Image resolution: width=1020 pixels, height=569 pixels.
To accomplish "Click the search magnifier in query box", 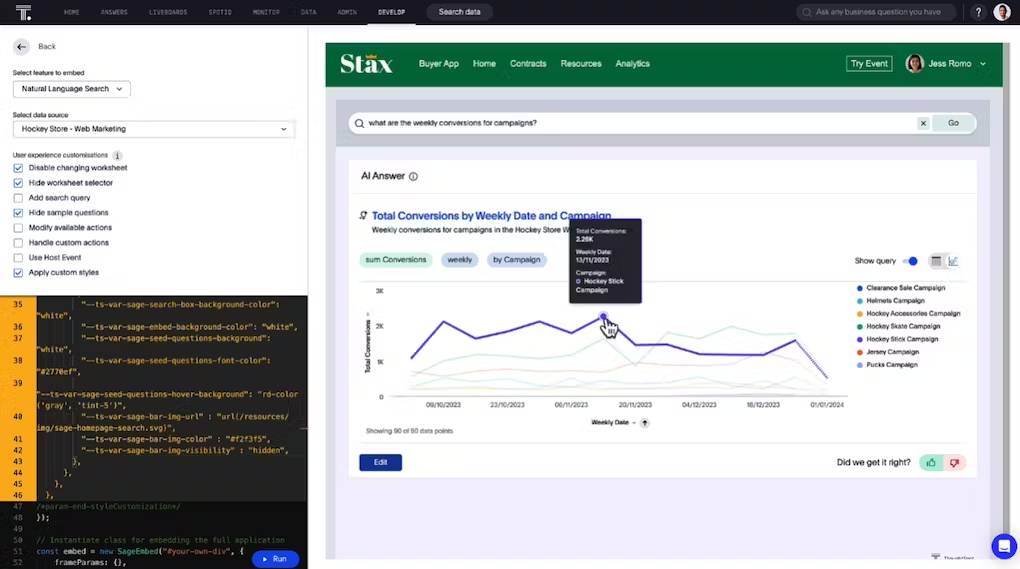I will click(360, 123).
